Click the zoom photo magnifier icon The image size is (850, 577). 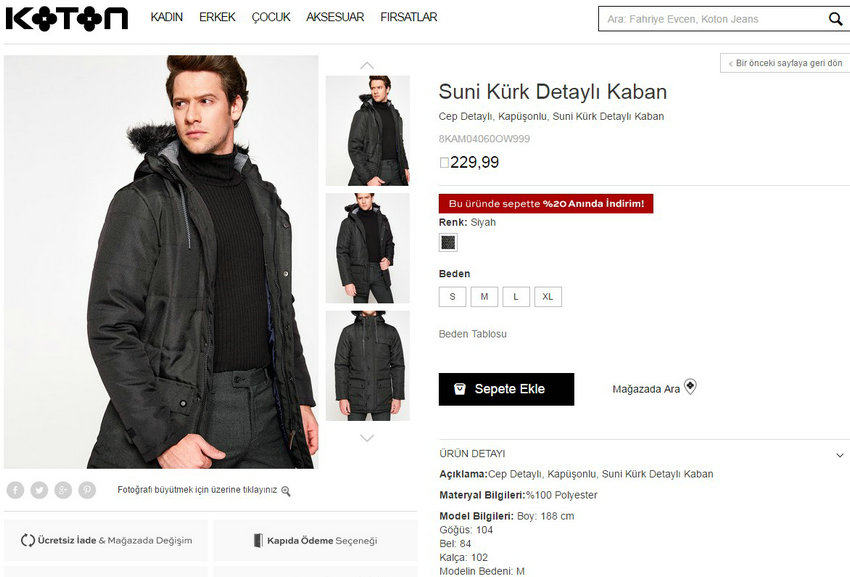[286, 491]
